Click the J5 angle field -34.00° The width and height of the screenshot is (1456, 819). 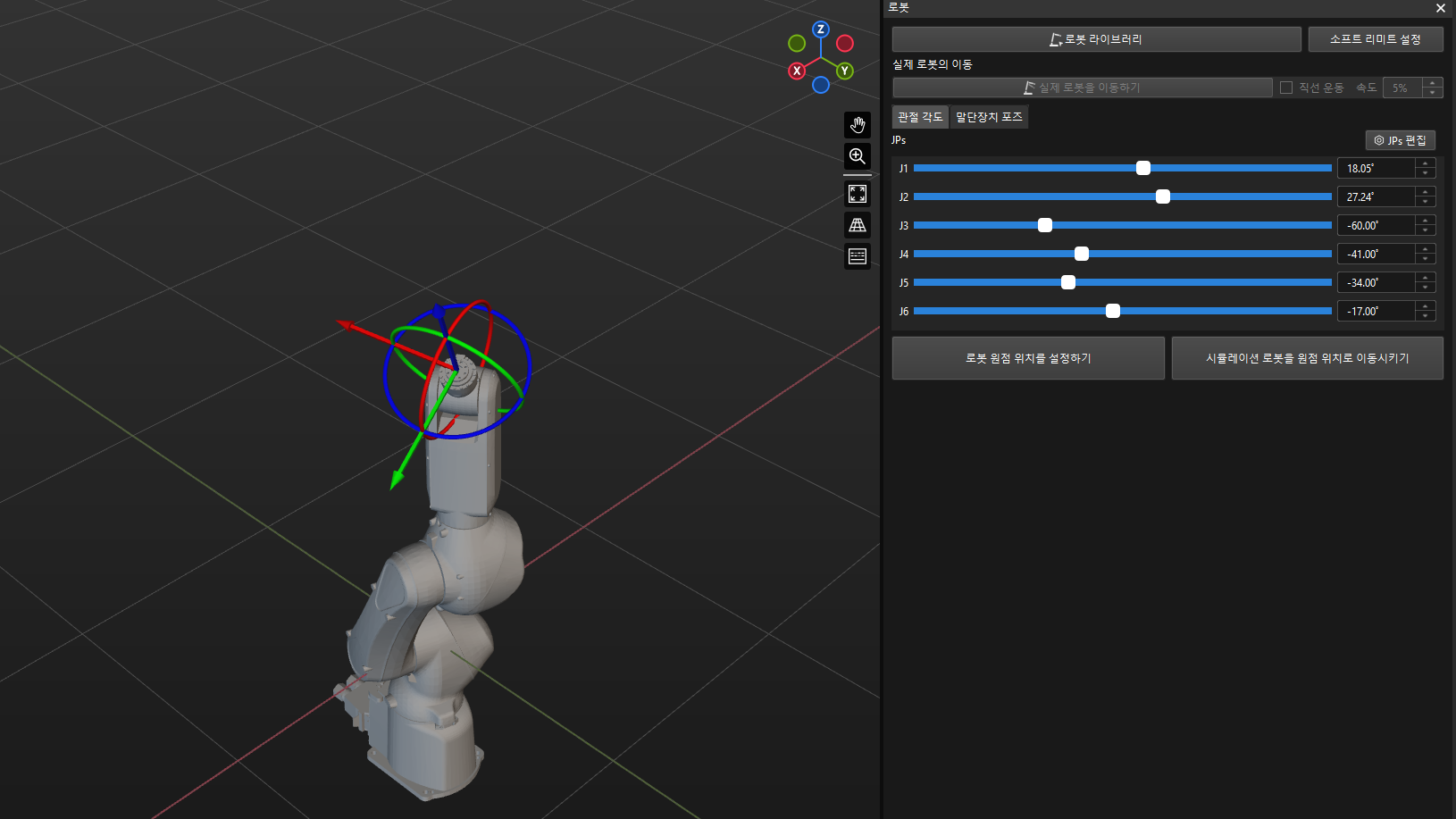pyautogui.click(x=1377, y=282)
